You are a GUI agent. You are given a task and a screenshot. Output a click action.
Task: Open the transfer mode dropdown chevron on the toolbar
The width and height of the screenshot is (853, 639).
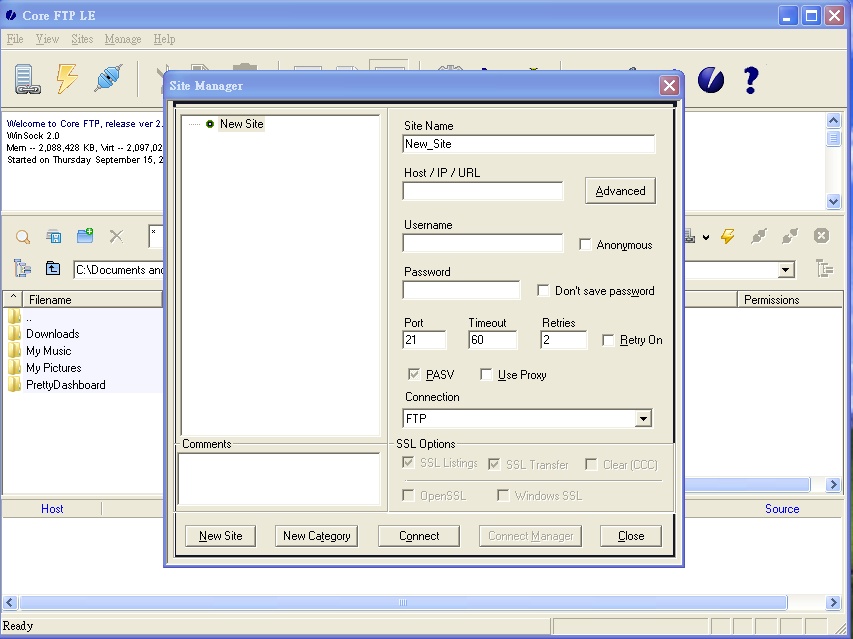(x=706, y=237)
